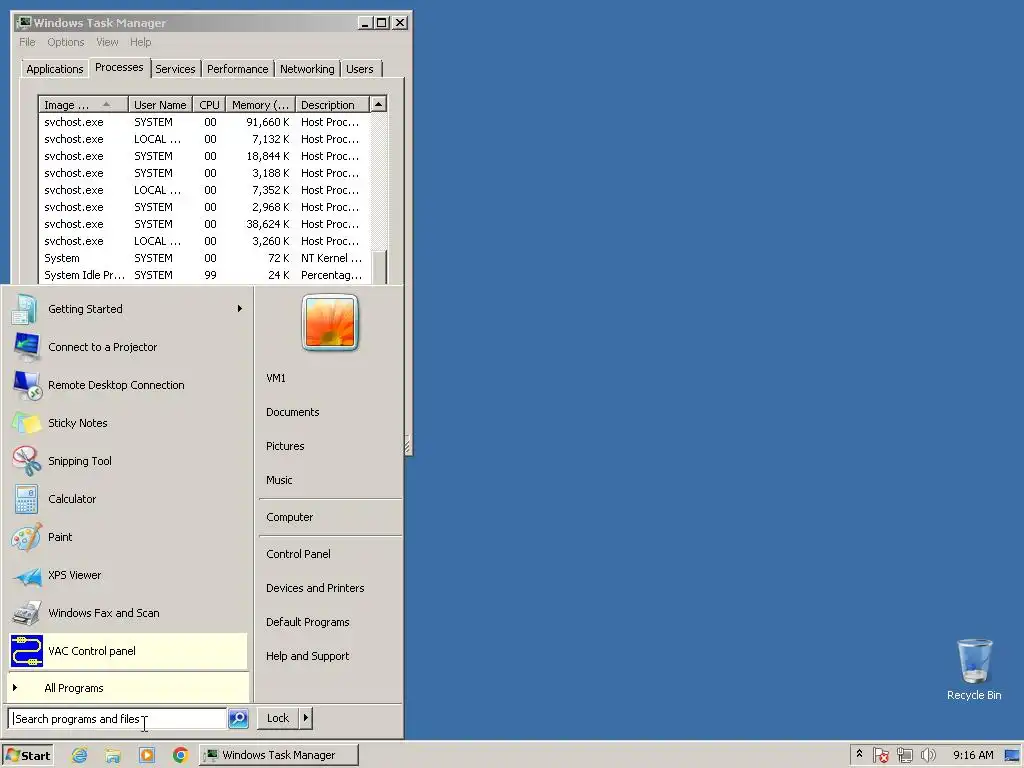This screenshot has width=1024, height=768.
Task: Switch to Performance tab
Action: point(238,69)
